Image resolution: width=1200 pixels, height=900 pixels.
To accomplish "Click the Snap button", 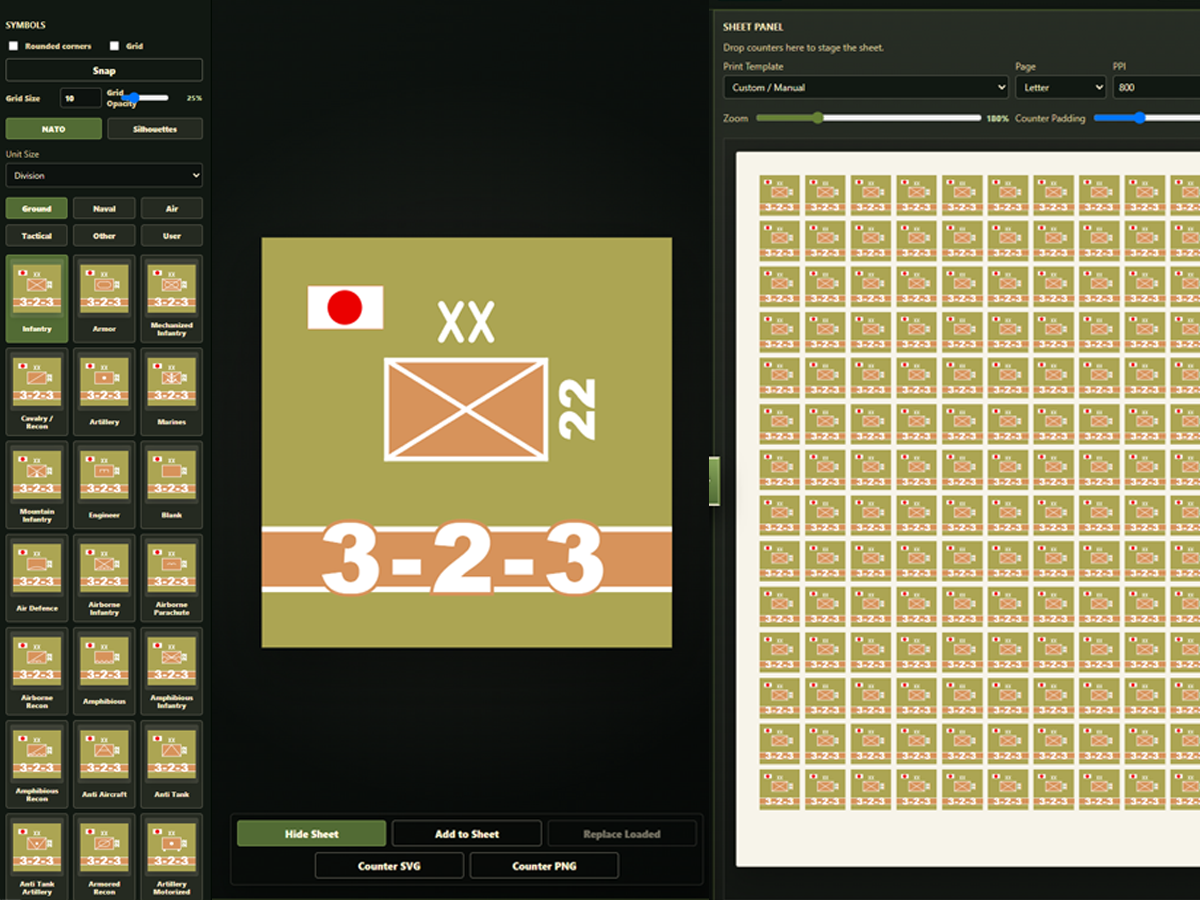I will coord(104,70).
